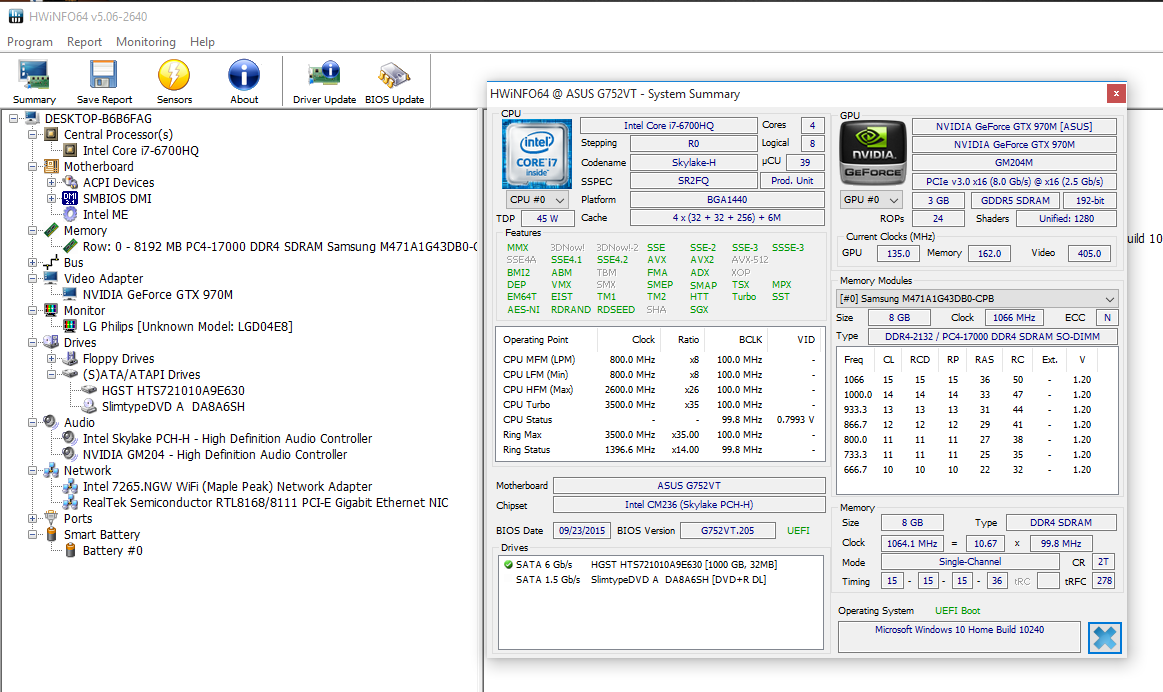The height and width of the screenshot is (692, 1163).
Task: Click the Intel Core i7 logo
Action: (x=537, y=154)
